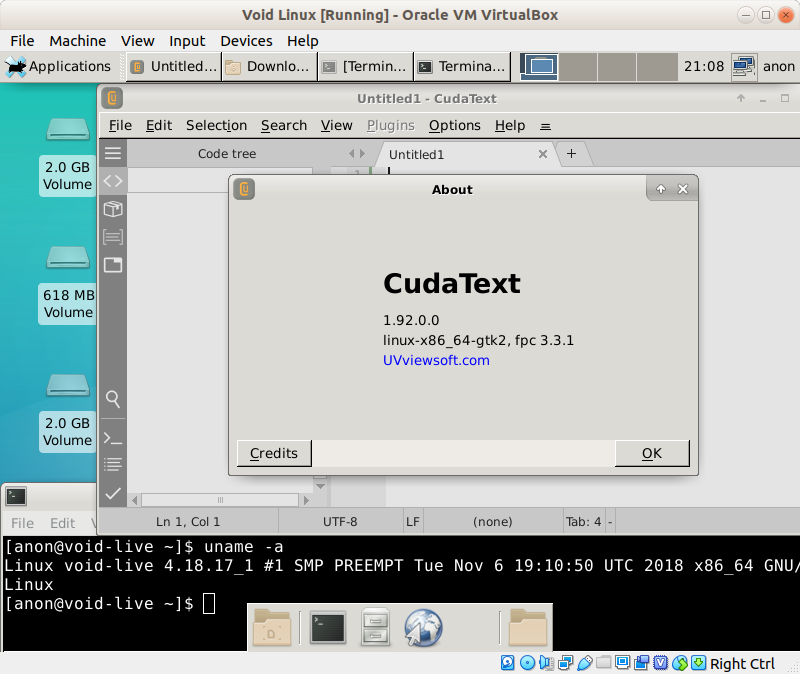Change LF line endings in status bar

pyautogui.click(x=412, y=521)
